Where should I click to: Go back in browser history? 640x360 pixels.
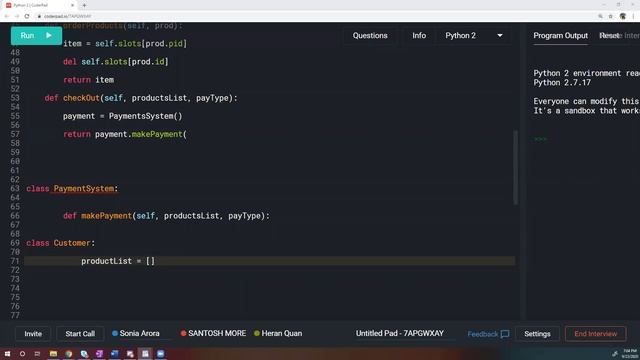click(x=7, y=16)
